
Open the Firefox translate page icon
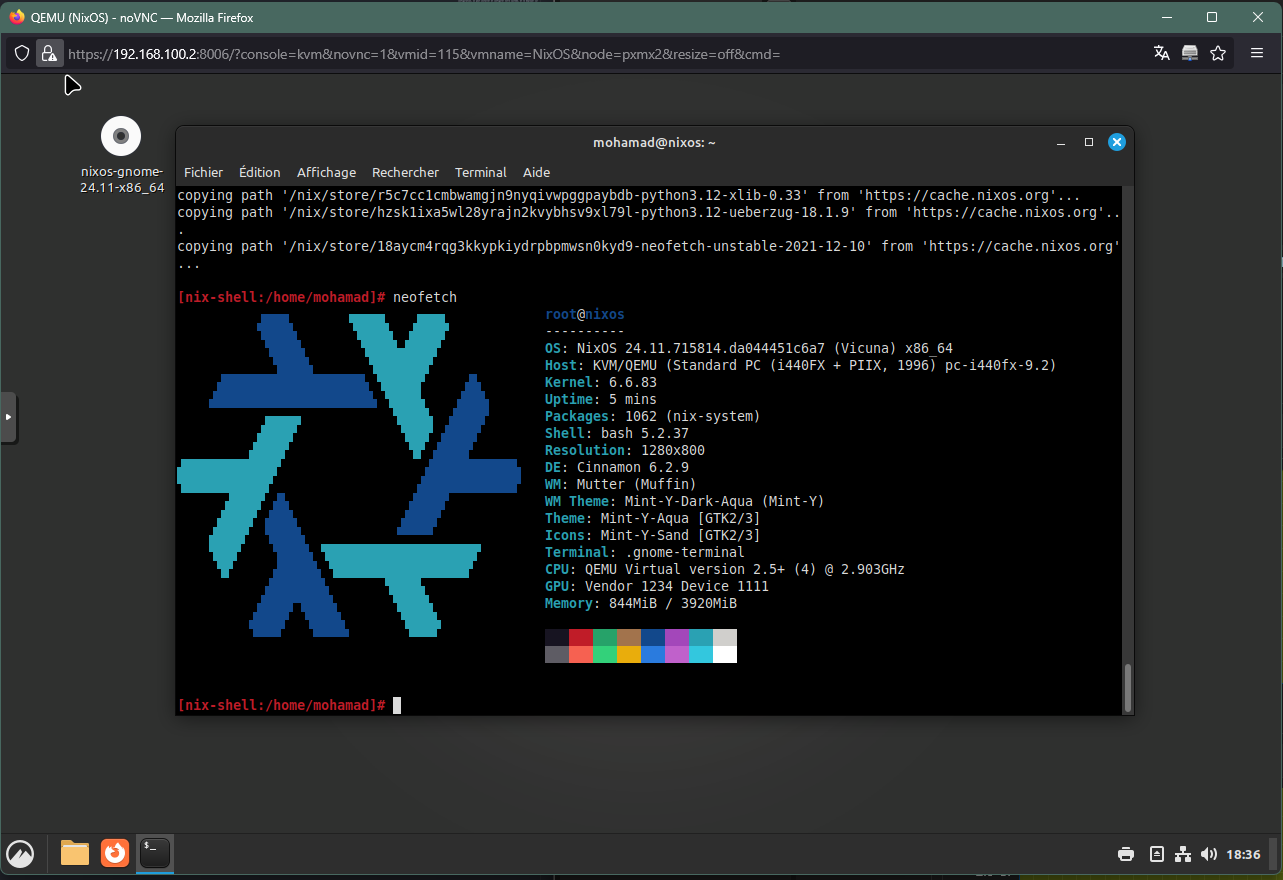[1161, 53]
